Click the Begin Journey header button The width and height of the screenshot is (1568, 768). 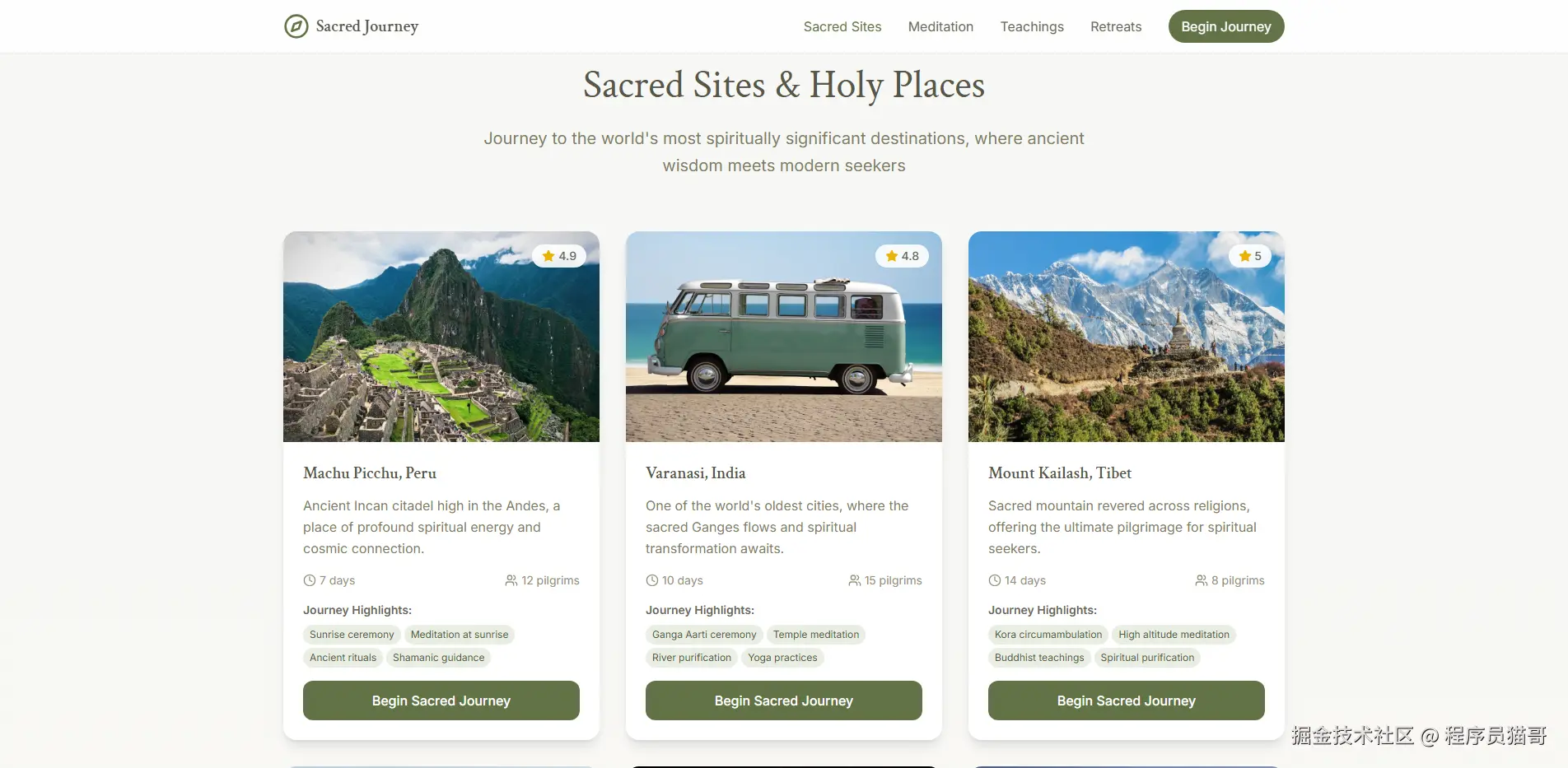[x=1226, y=26]
